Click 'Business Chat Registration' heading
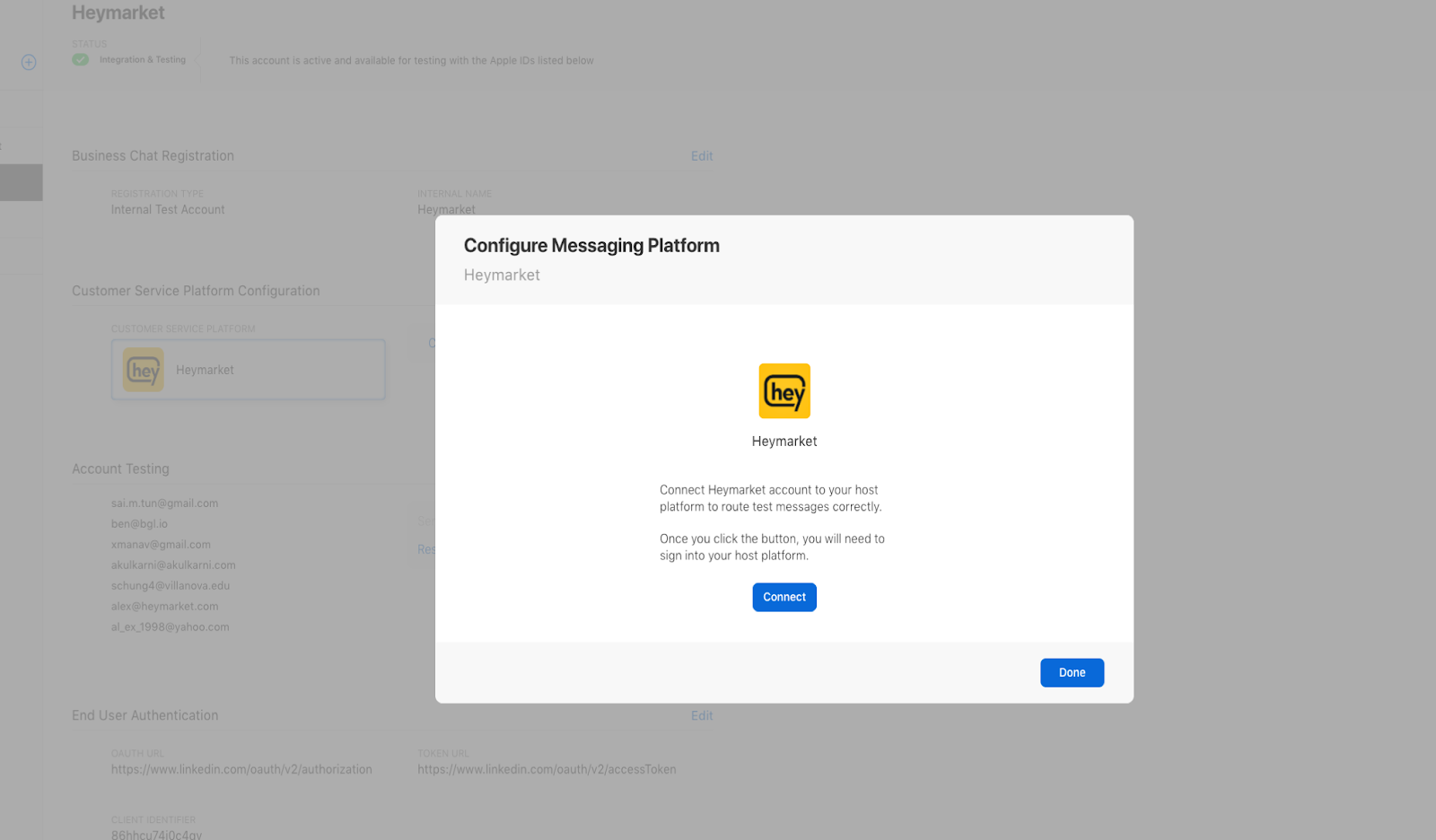This screenshot has width=1436, height=840. click(x=153, y=156)
